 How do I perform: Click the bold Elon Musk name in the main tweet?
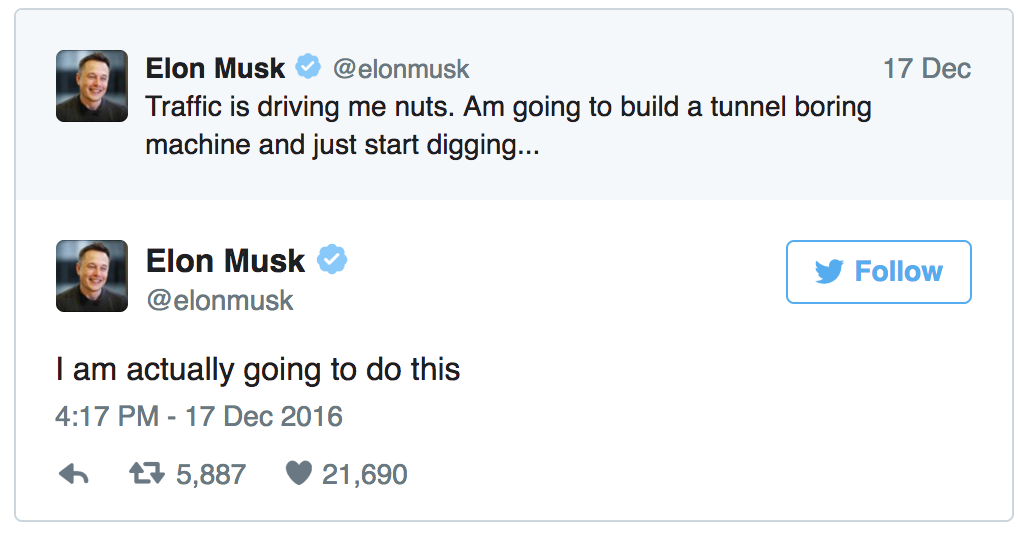(x=225, y=260)
